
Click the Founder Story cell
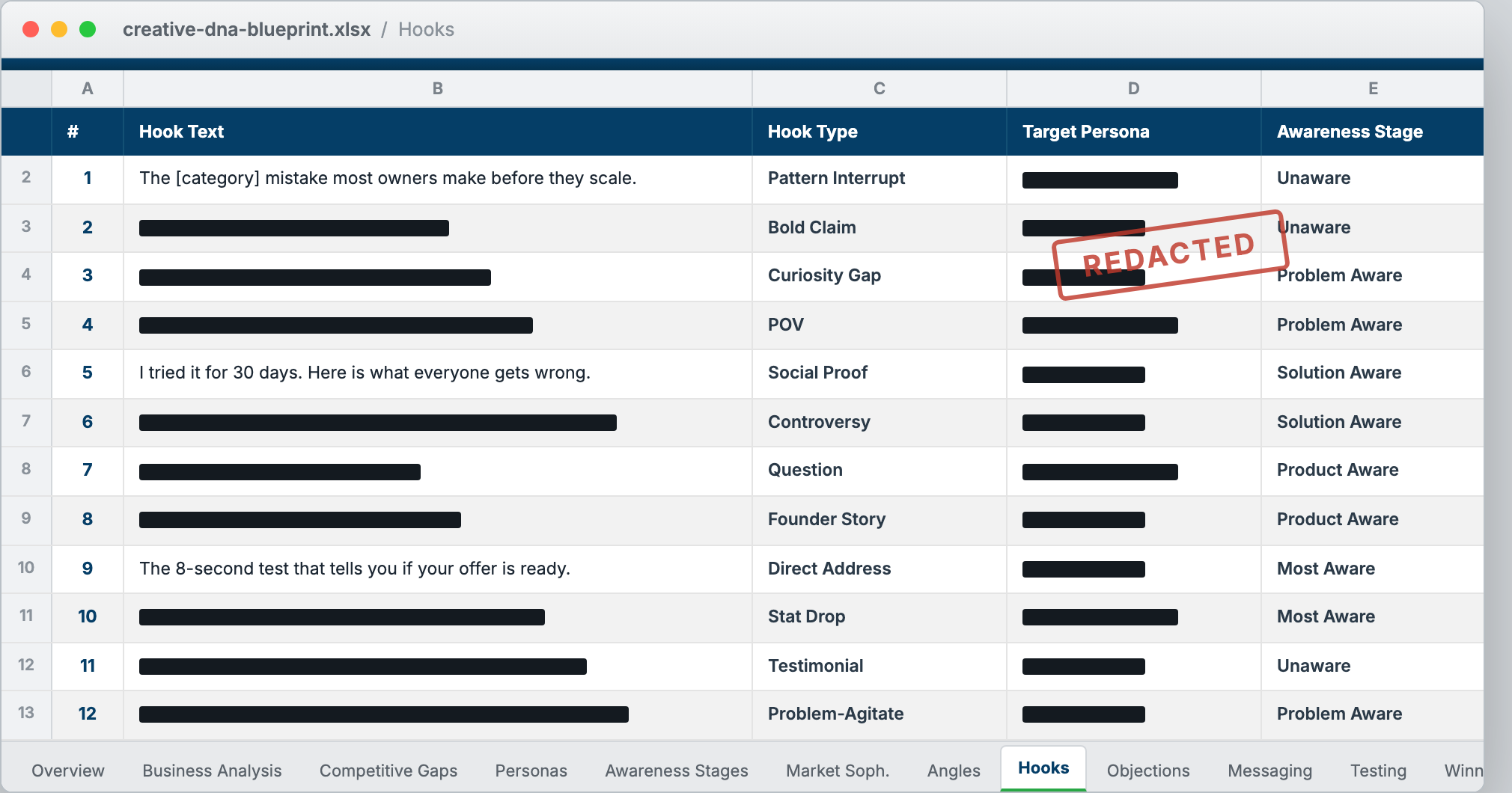(880, 519)
